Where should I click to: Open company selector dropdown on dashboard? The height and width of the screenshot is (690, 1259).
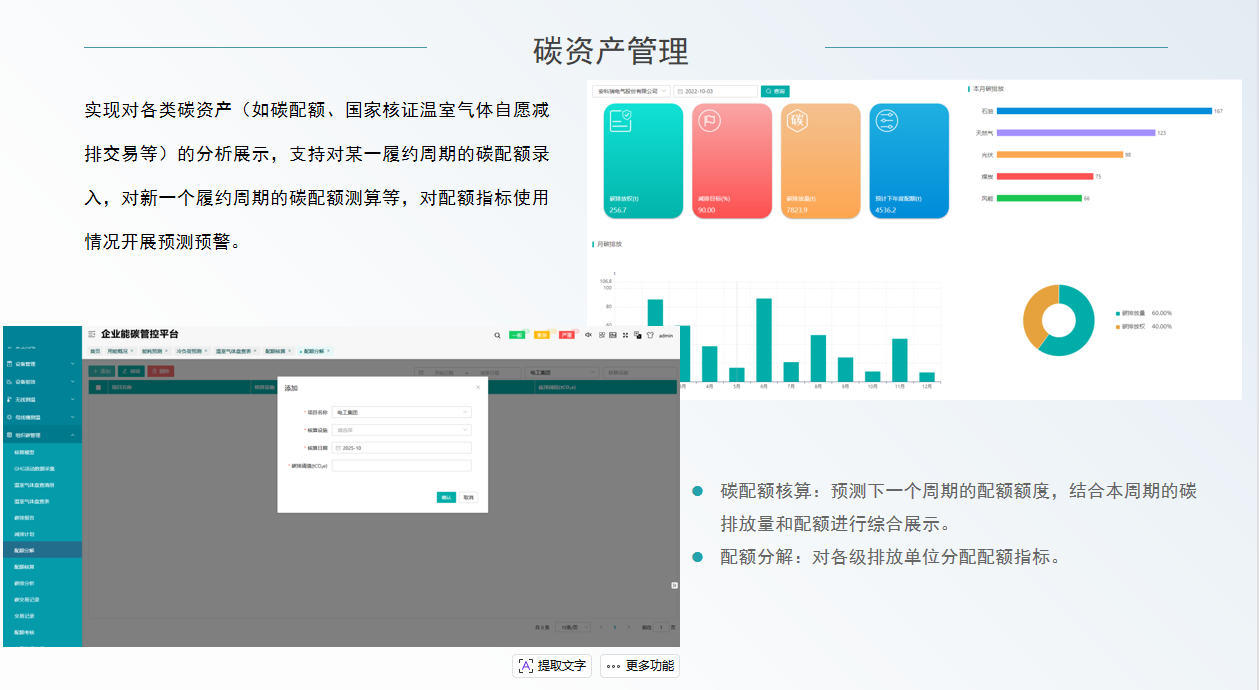coord(630,91)
